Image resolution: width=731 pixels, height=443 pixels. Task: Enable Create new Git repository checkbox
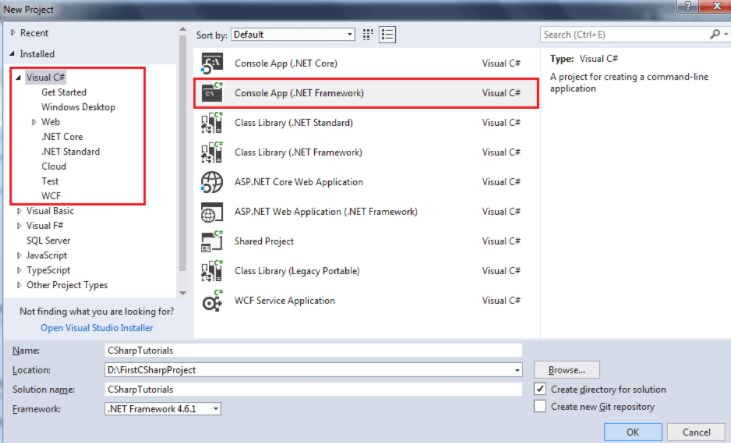(x=541, y=407)
